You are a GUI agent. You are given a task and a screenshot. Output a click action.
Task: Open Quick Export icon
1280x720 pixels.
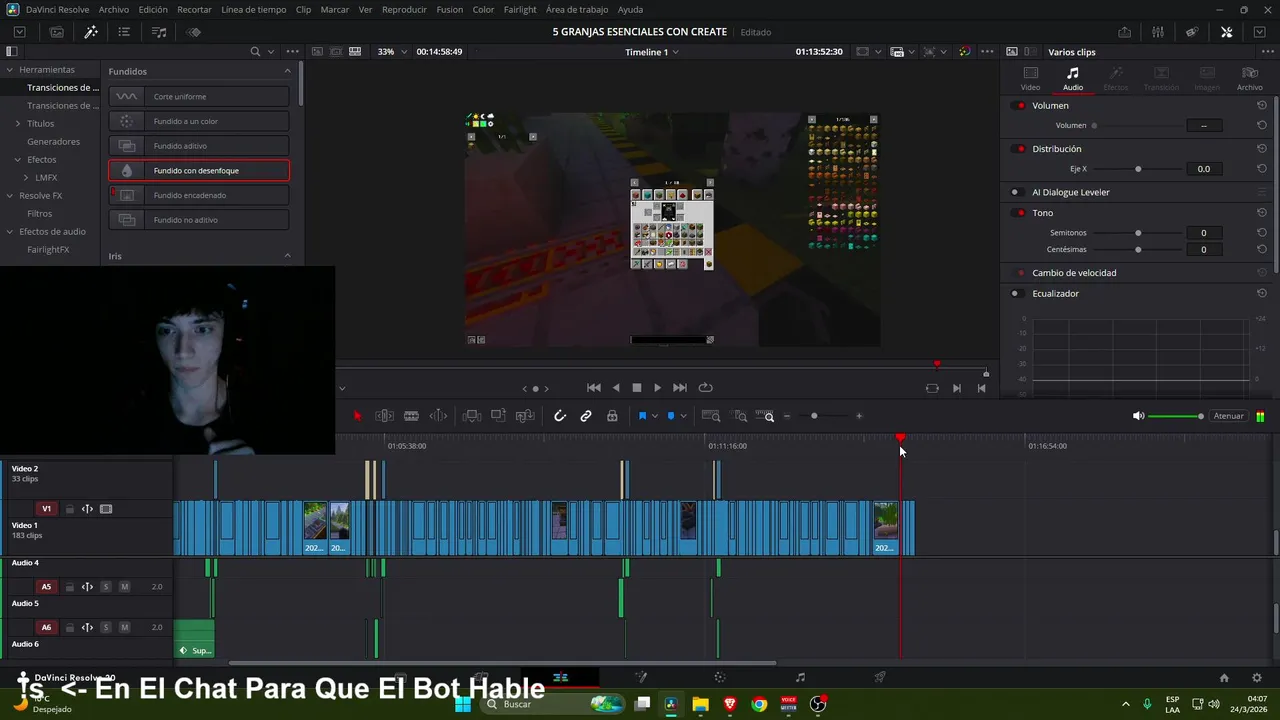click(x=1125, y=32)
